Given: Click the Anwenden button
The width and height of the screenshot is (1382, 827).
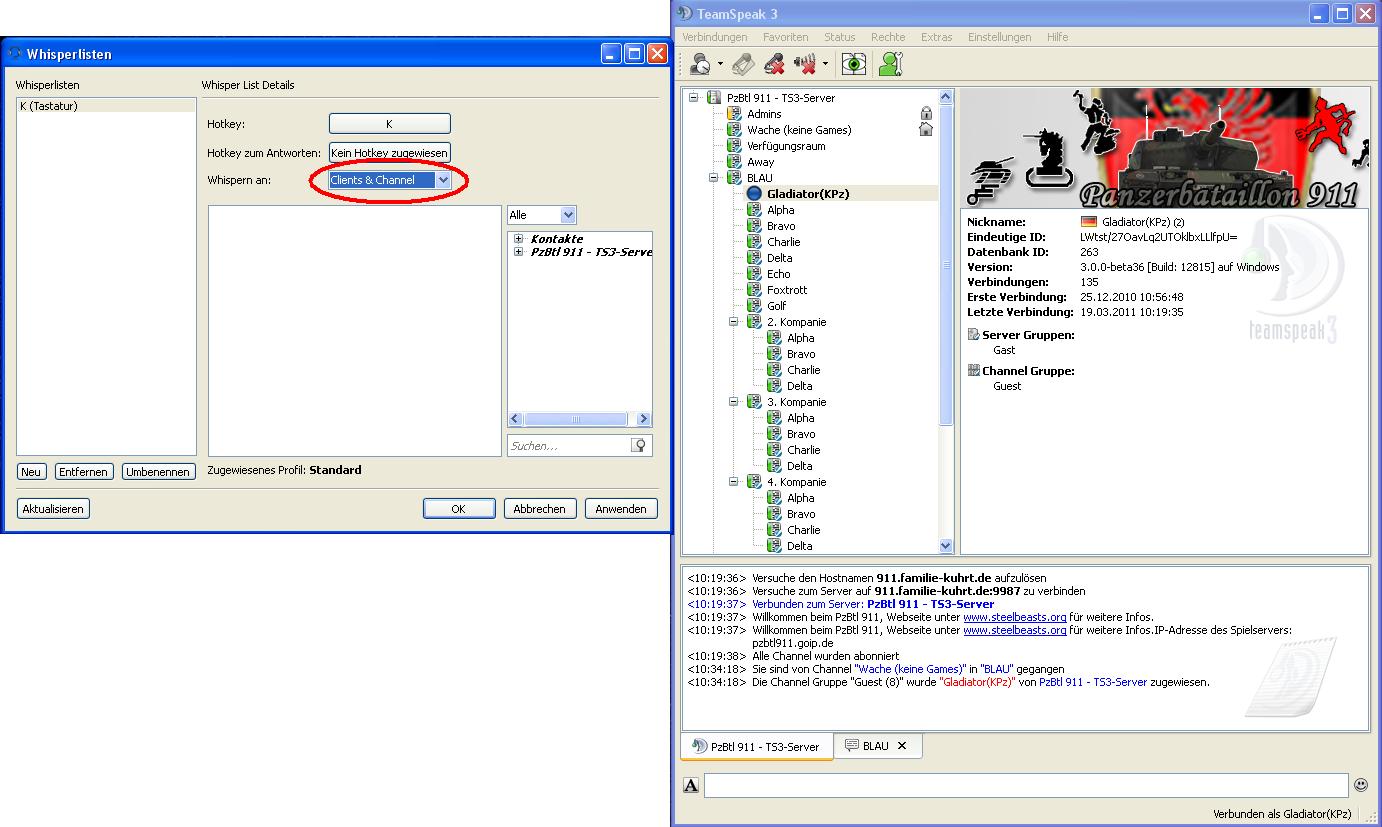Looking at the screenshot, I should pos(621,509).
